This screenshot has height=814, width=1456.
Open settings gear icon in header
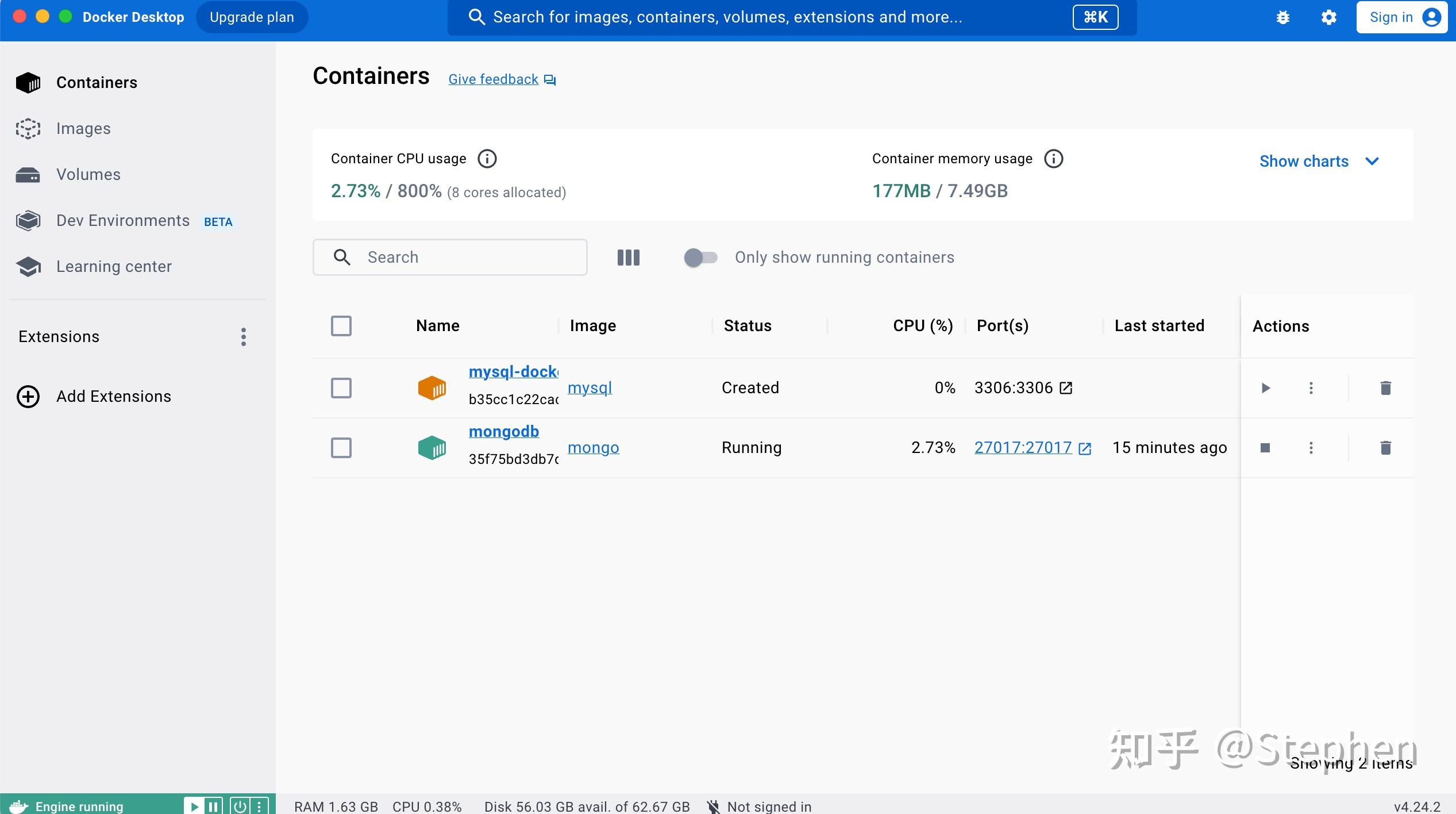click(x=1329, y=17)
